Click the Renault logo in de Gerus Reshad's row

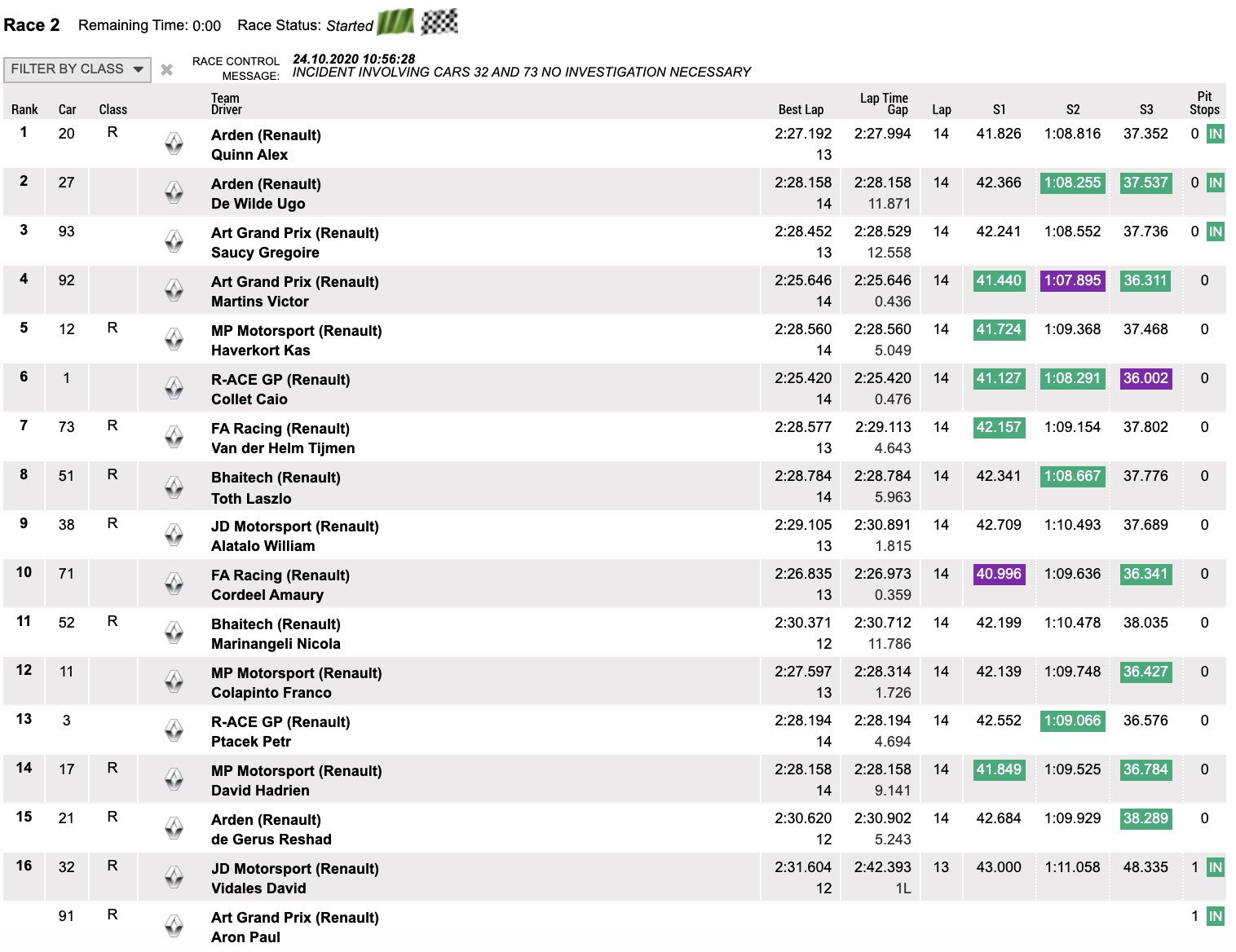pos(174,828)
